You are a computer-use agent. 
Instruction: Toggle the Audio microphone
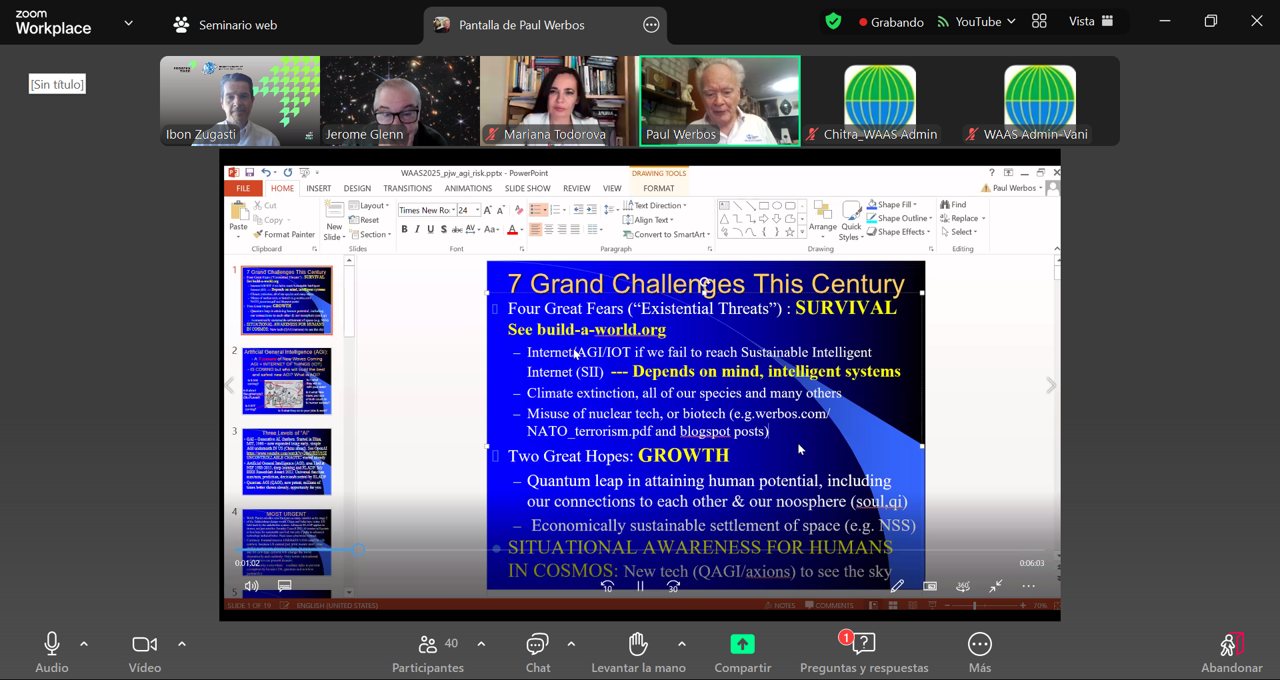pos(52,645)
